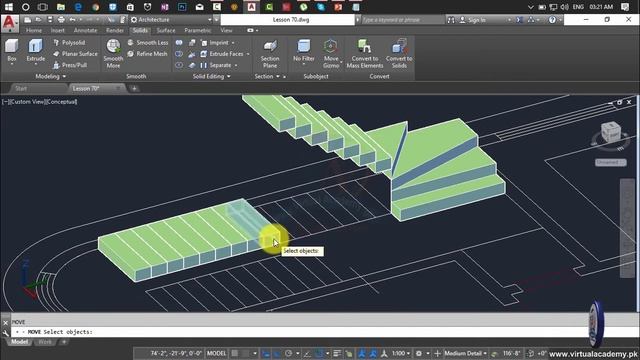The image size is (640, 360).
Task: Select the Model layout tab
Action: (19, 342)
